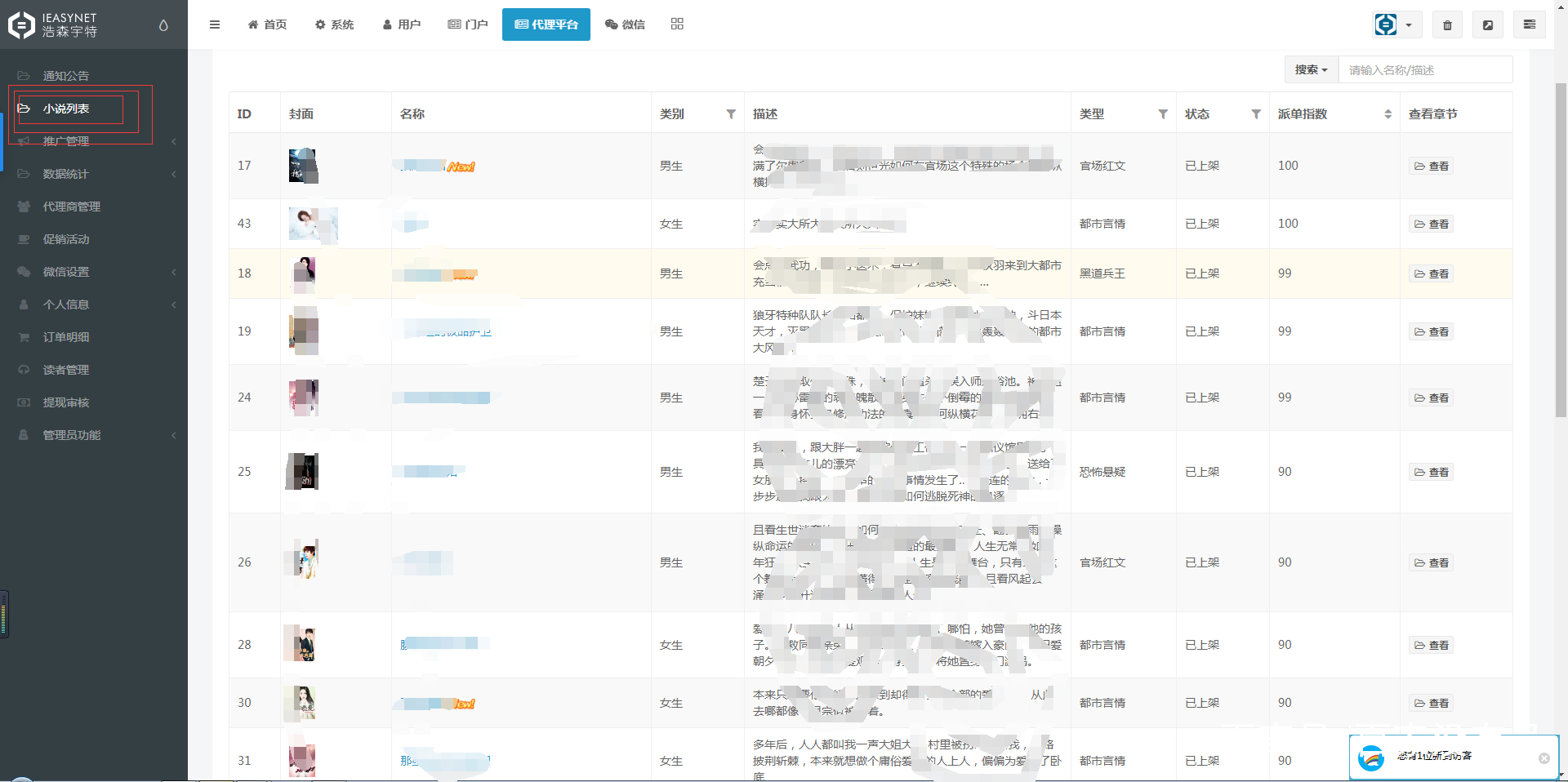
Task: Click the IEASYNET 浩森宇特 logo
Action: point(53,25)
